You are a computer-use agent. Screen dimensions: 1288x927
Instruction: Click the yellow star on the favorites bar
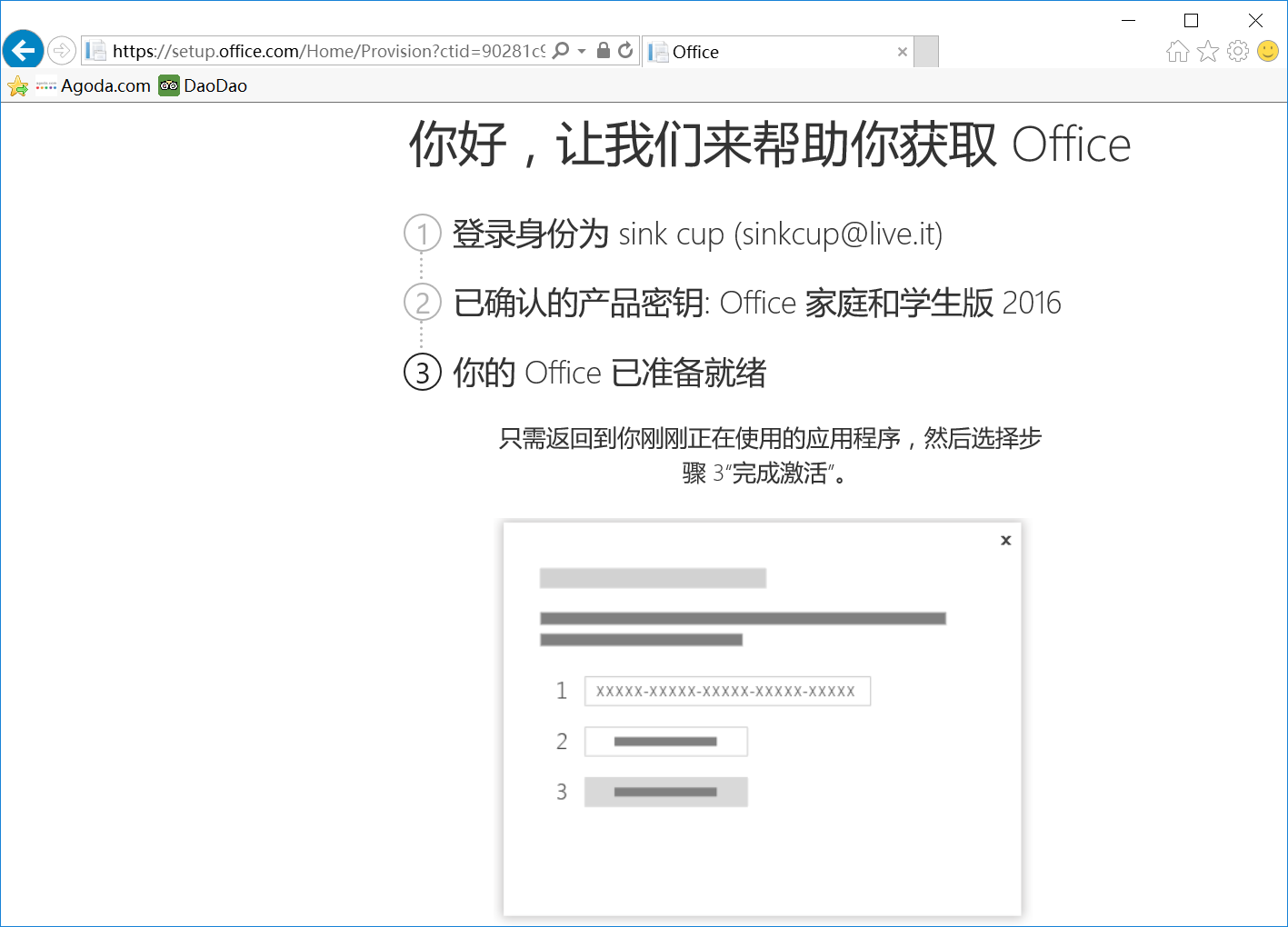click(x=16, y=85)
